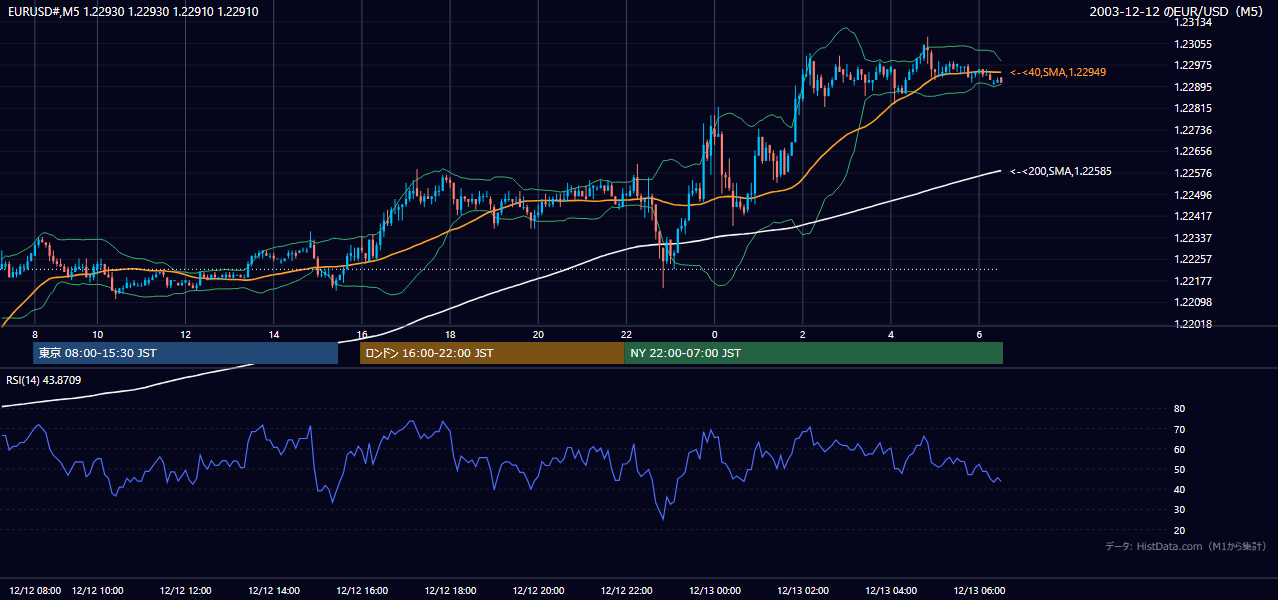This screenshot has width=1278, height=600.
Task: Click the 12/13 02:00 date label
Action: [x=802, y=590]
